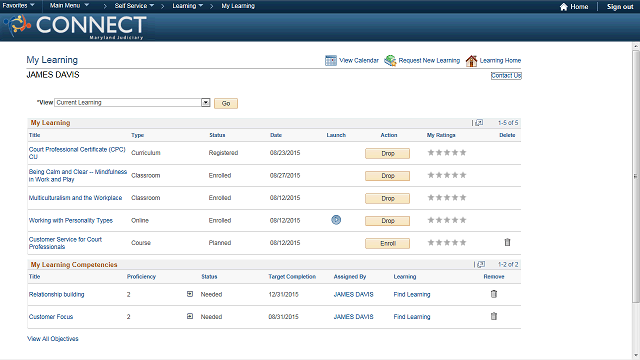Remove the Relationship building competency
This screenshot has width=640, height=360.
coord(494,294)
